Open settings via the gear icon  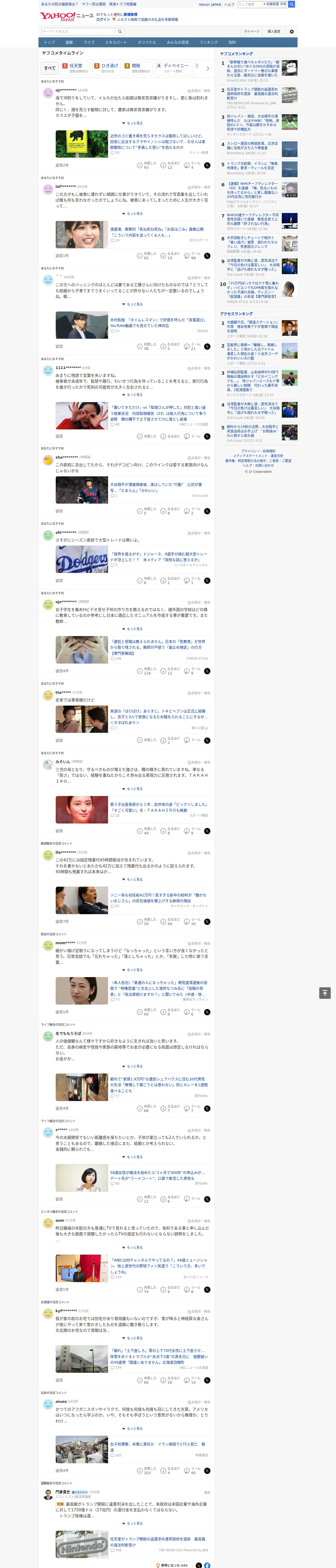[x=292, y=32]
